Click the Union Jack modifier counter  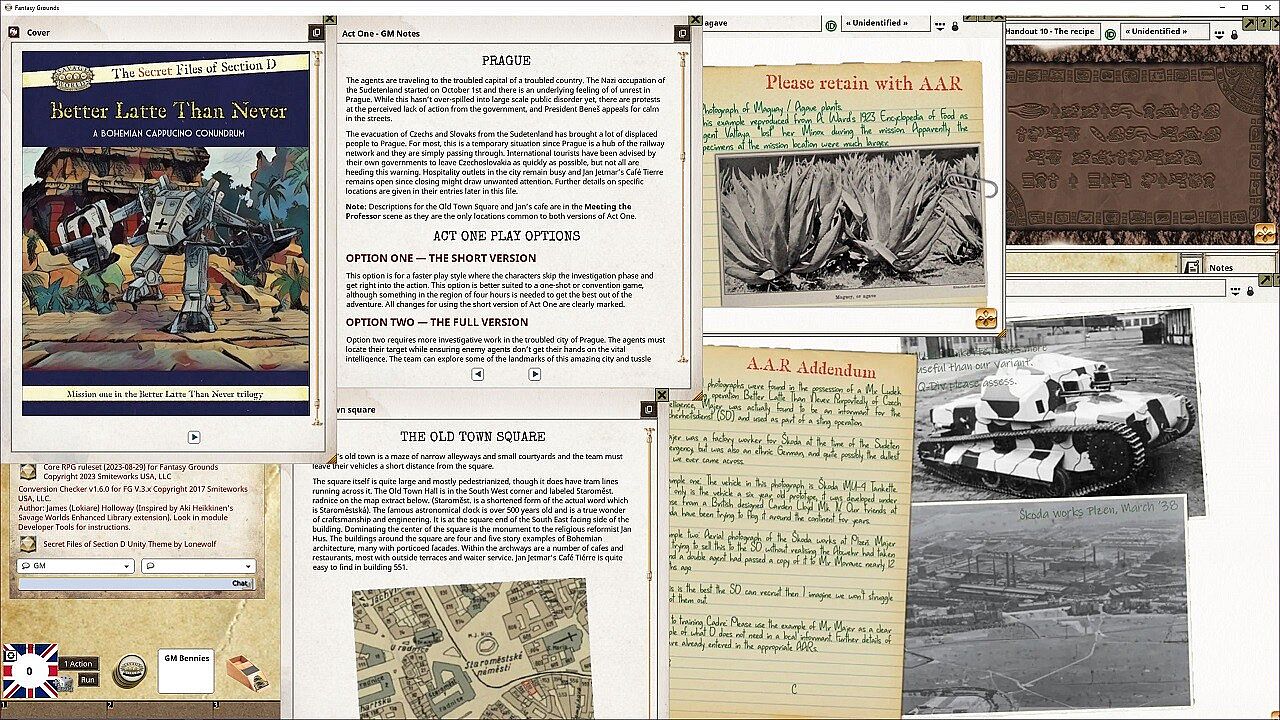(x=29, y=671)
